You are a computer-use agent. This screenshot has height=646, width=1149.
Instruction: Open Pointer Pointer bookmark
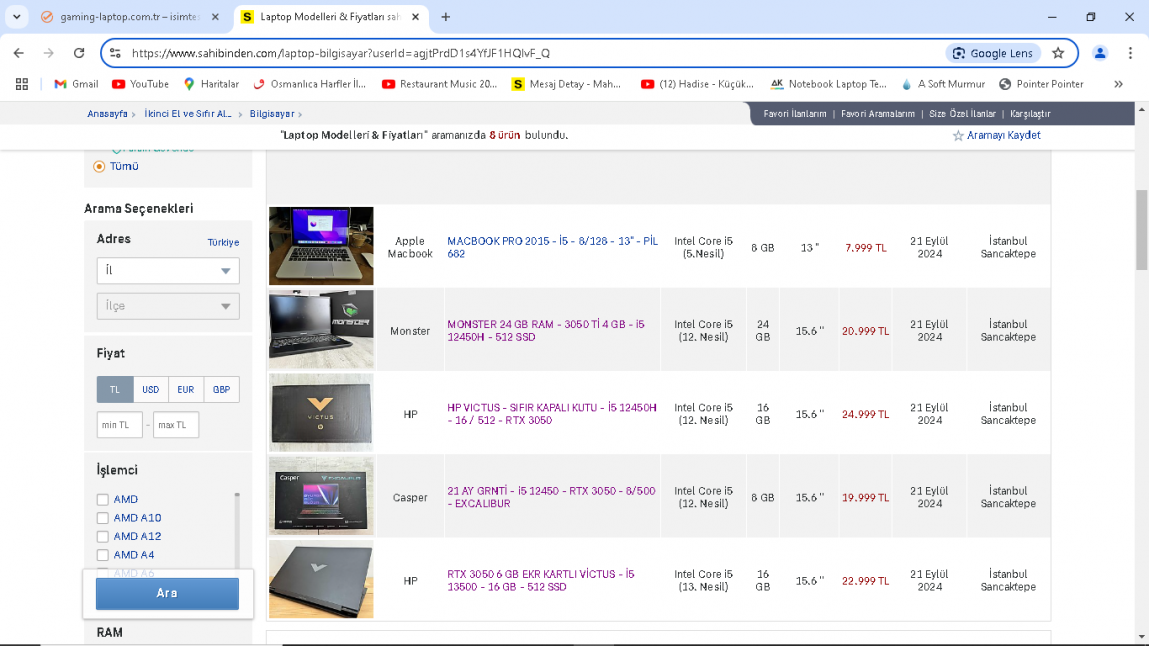click(x=1041, y=84)
